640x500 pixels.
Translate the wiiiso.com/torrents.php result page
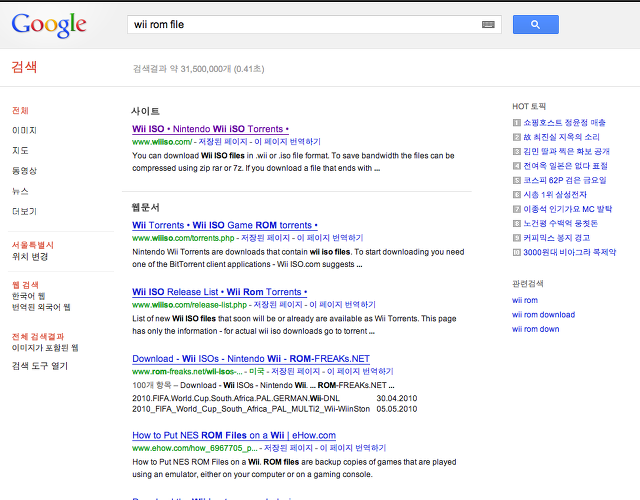(x=330, y=238)
